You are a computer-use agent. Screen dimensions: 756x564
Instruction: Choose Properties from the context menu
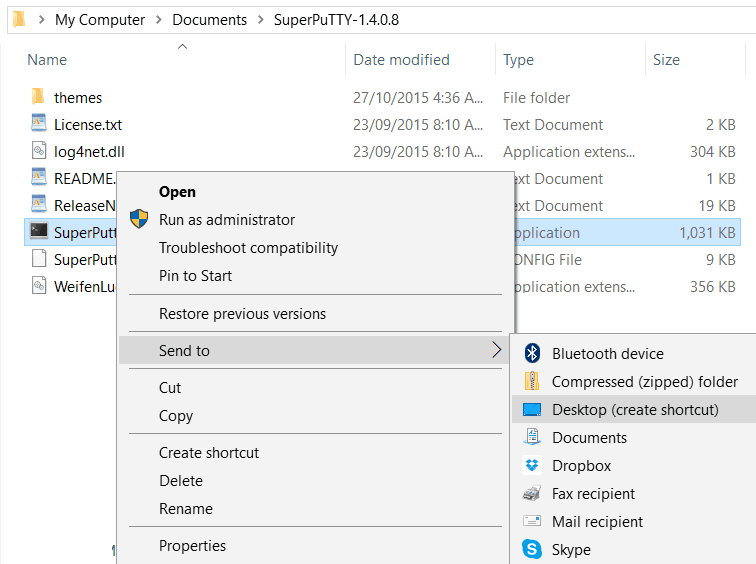coord(192,545)
